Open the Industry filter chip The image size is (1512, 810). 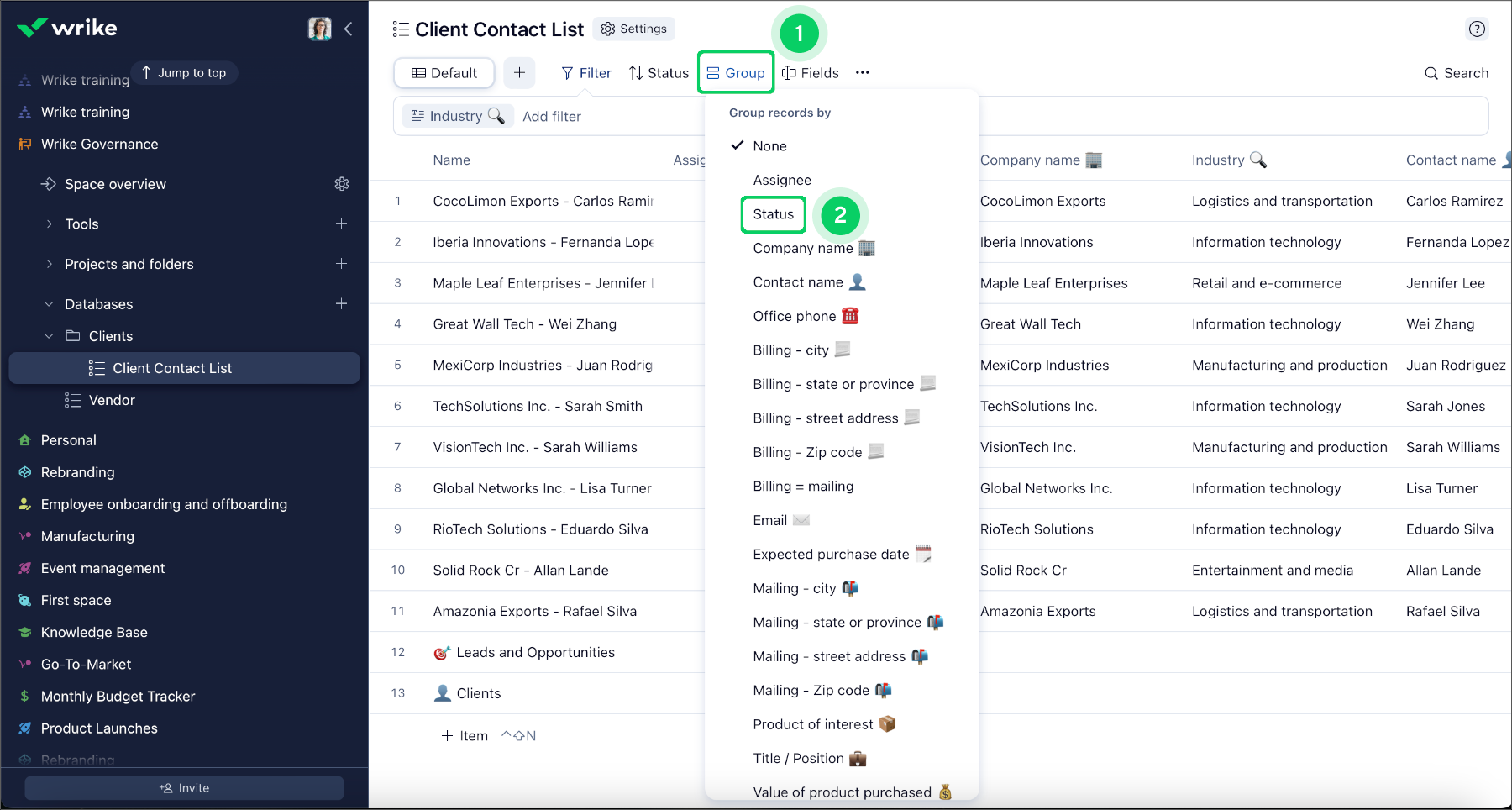(458, 116)
